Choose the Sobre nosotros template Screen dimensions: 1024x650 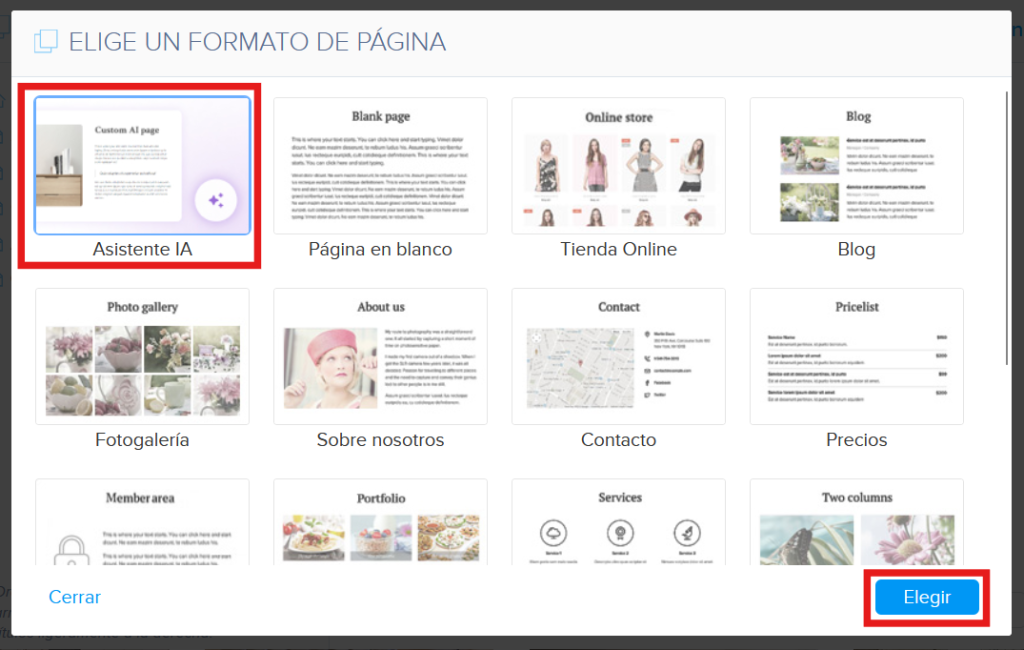(380, 356)
